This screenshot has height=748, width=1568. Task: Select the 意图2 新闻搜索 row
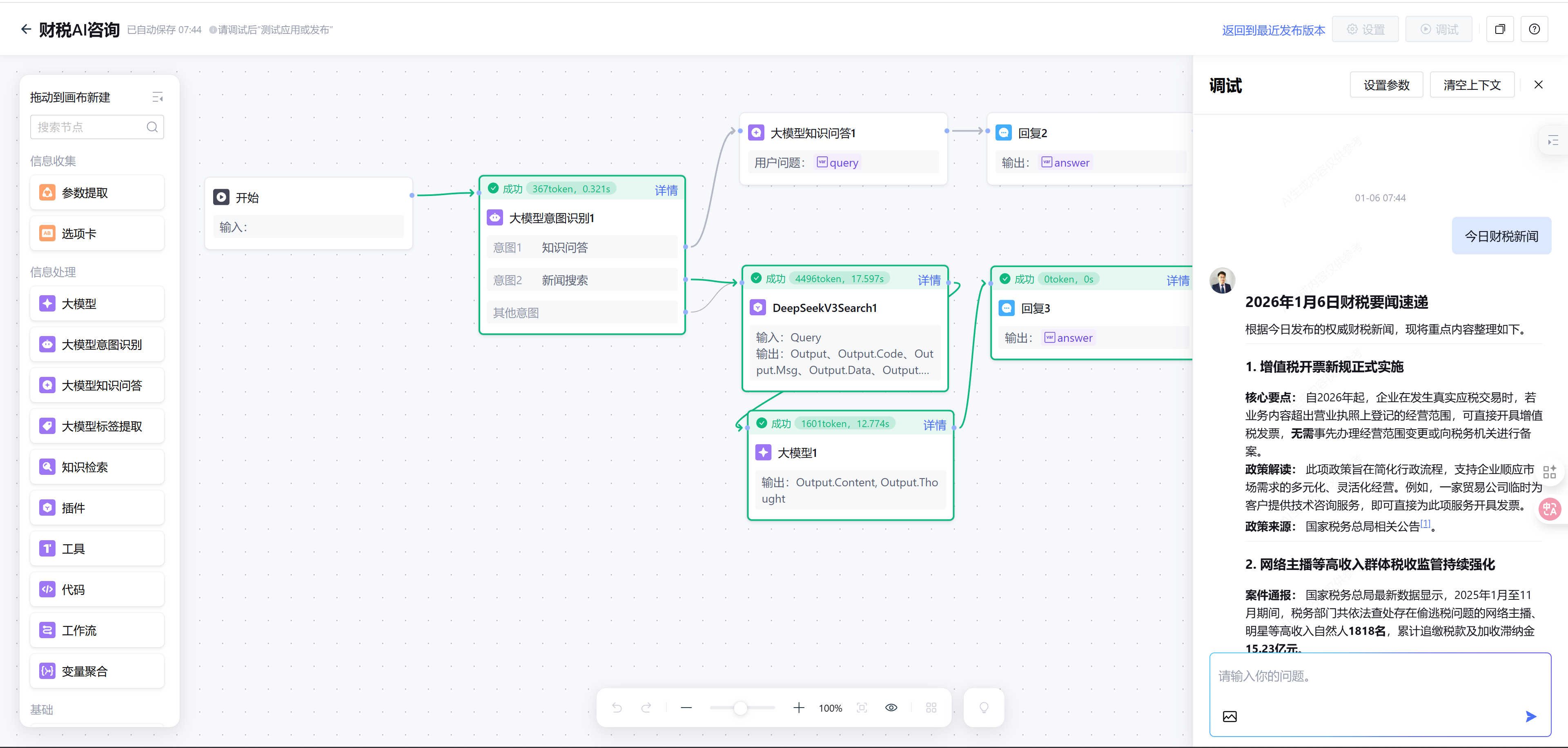coord(582,280)
